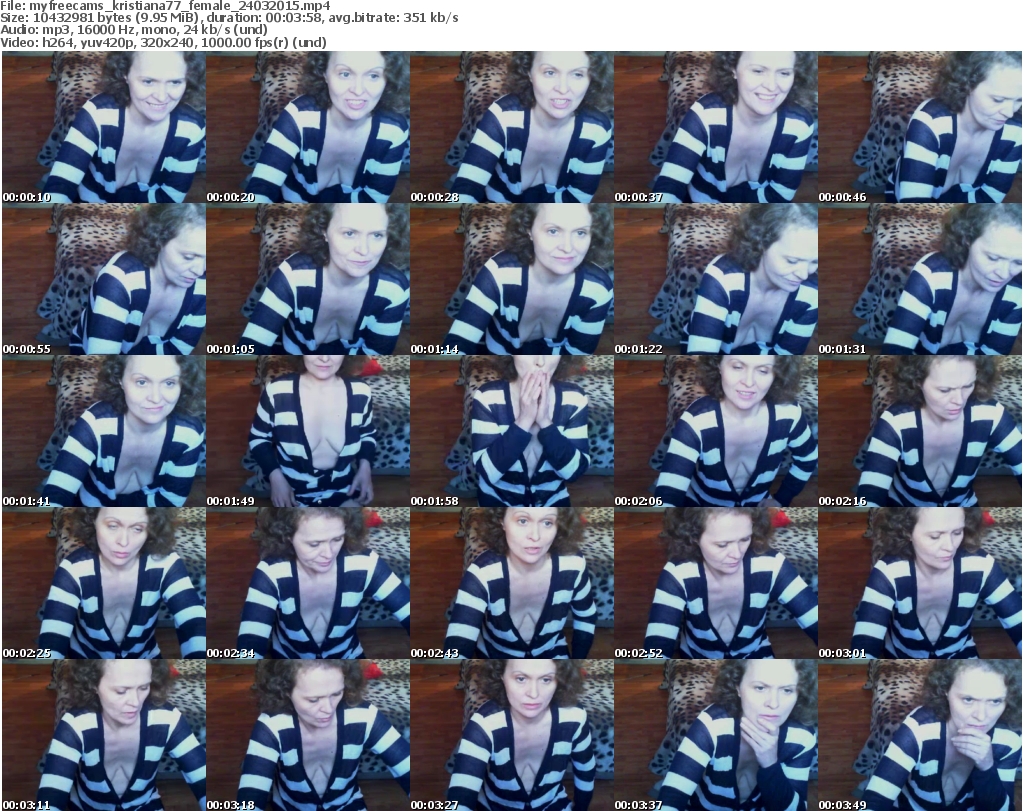Click the File name header line
Screen dimensions: 1024x811
point(165,6)
